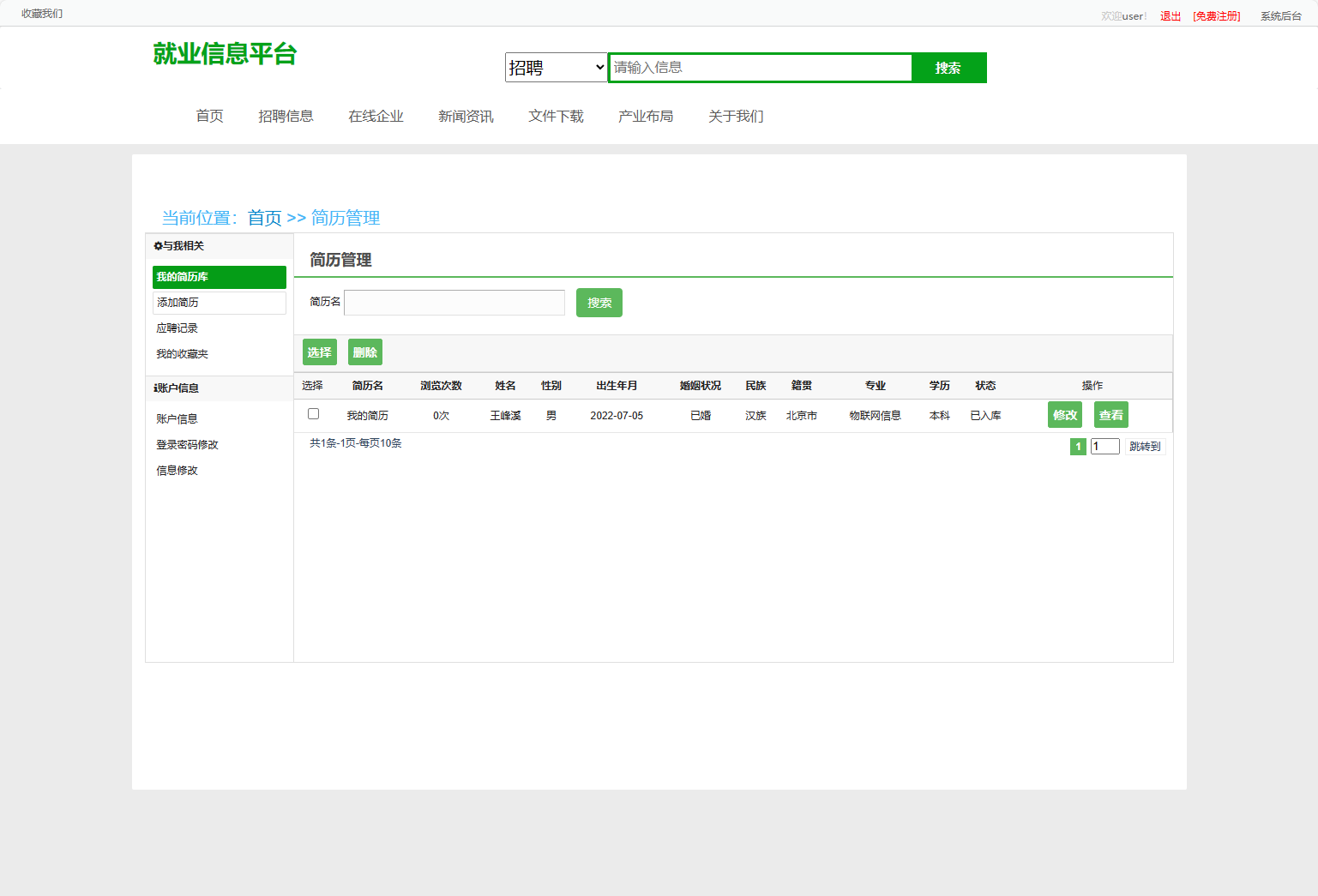Open the 新闻资讯 navigation menu

coord(465,116)
